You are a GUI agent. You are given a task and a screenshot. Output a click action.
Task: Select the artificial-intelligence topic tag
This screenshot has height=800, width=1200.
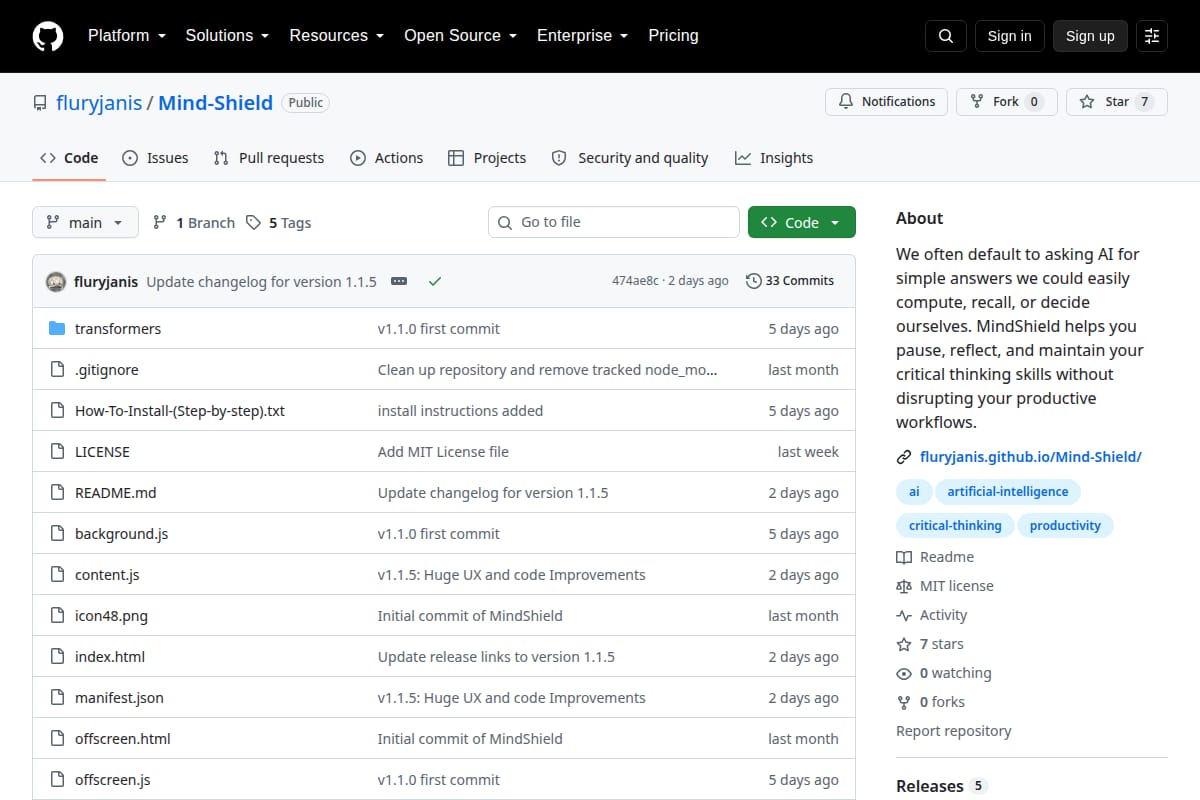(1008, 492)
